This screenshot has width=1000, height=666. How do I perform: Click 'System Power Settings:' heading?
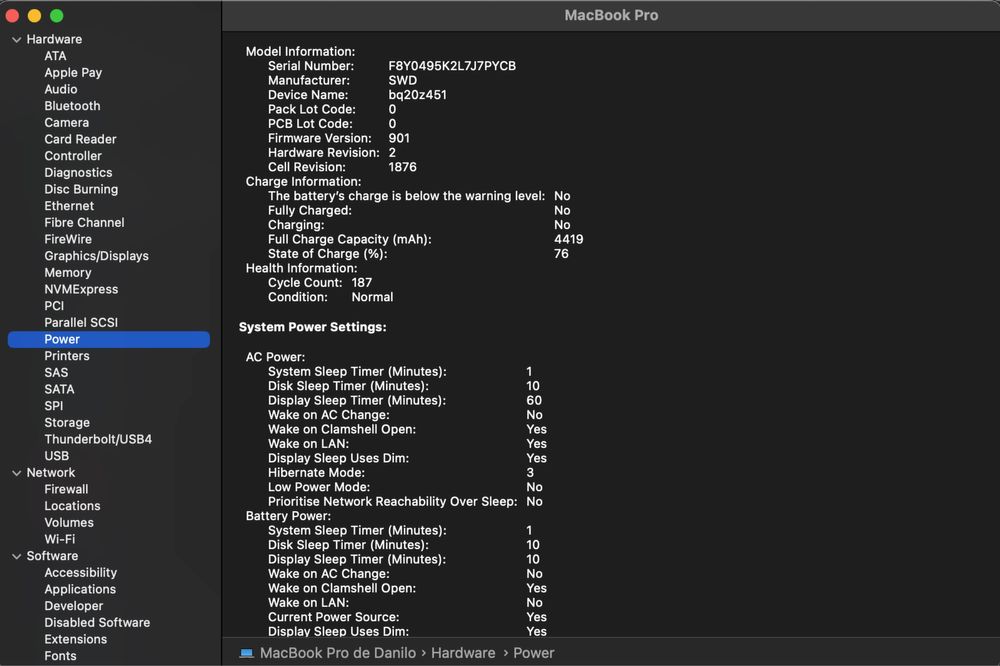click(312, 327)
